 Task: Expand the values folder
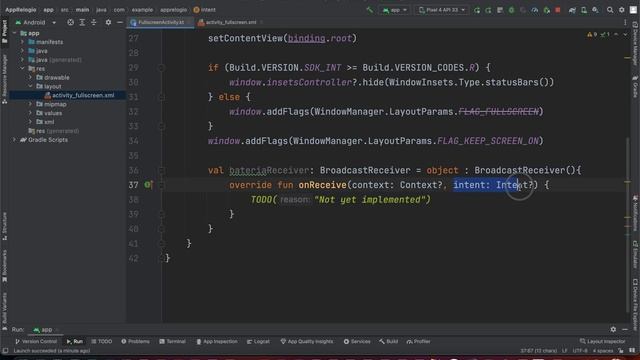tap(30, 113)
